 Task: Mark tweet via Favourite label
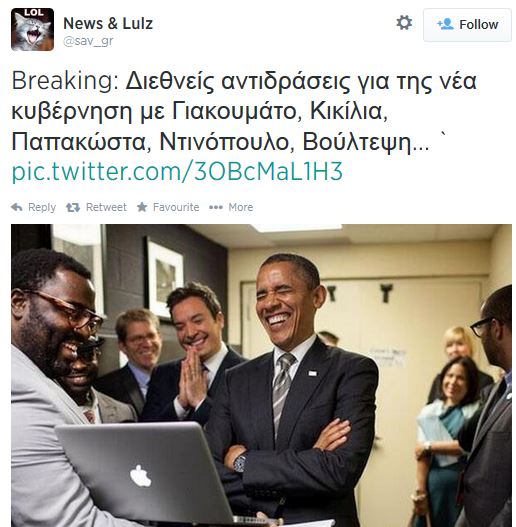(x=176, y=207)
